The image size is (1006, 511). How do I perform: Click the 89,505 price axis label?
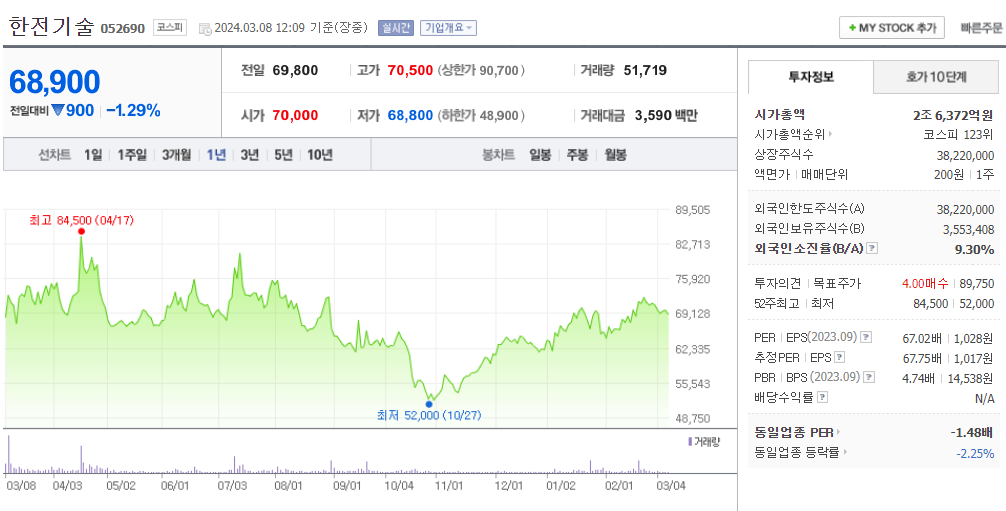click(x=692, y=210)
